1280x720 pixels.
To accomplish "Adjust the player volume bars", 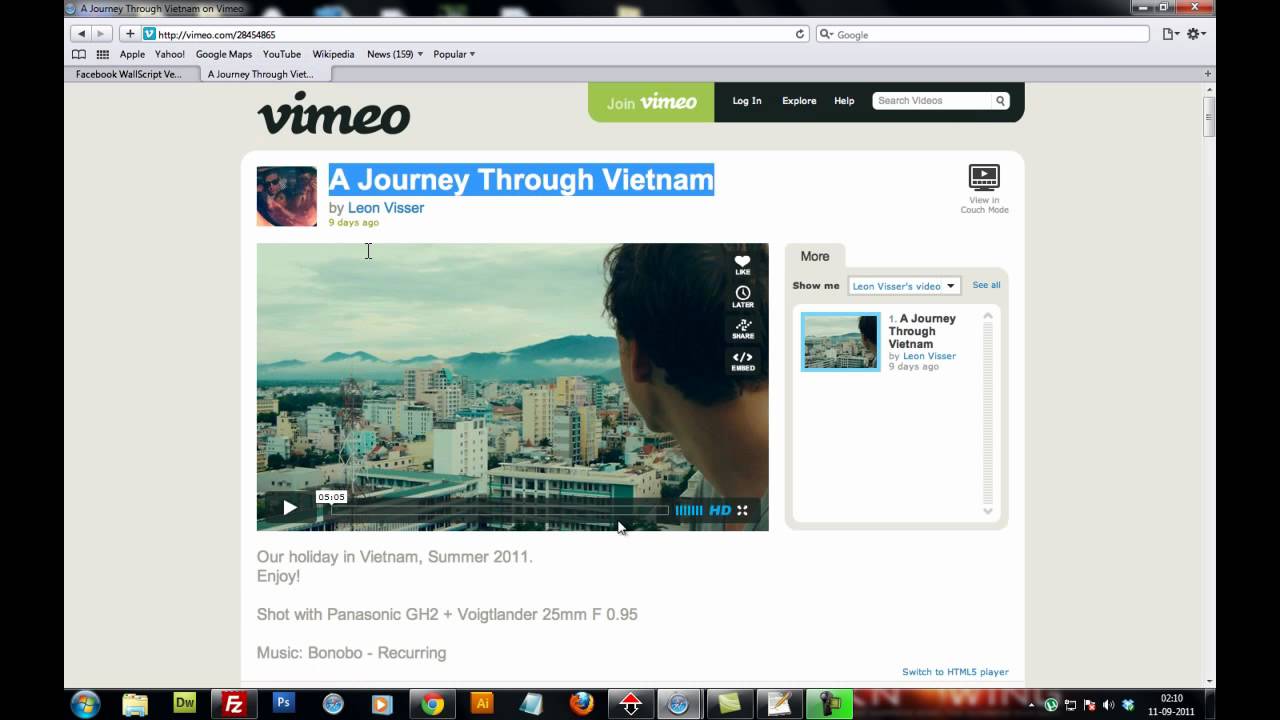I will 689,510.
